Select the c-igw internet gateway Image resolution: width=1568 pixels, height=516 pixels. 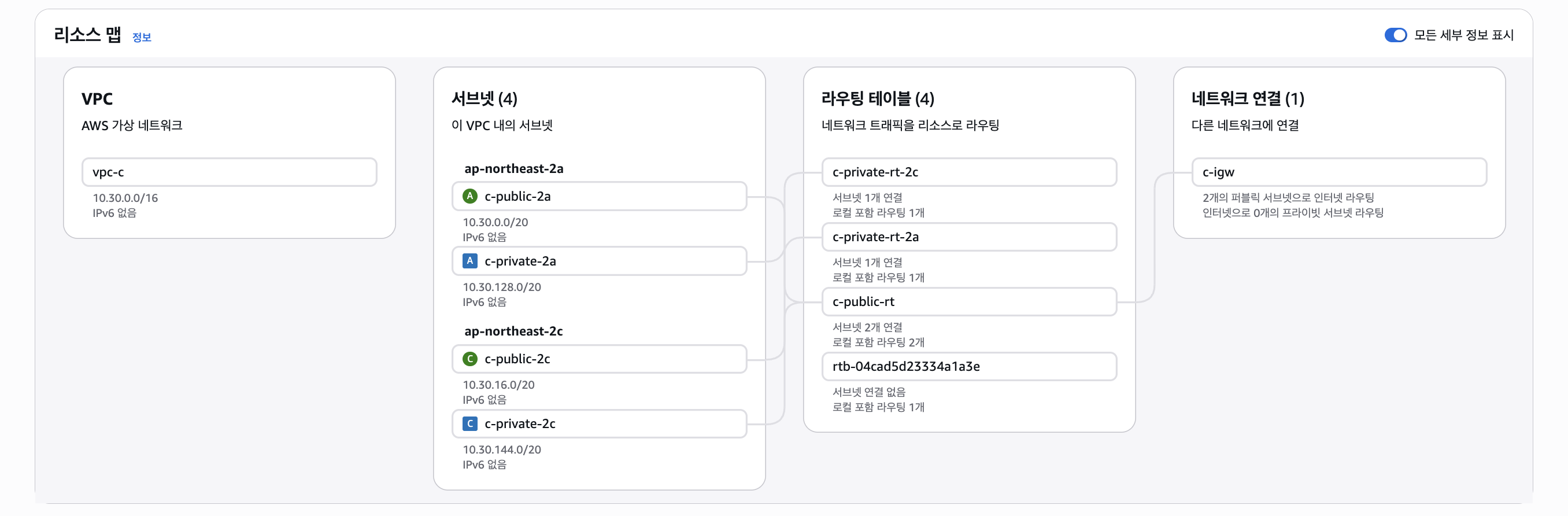click(x=1338, y=172)
